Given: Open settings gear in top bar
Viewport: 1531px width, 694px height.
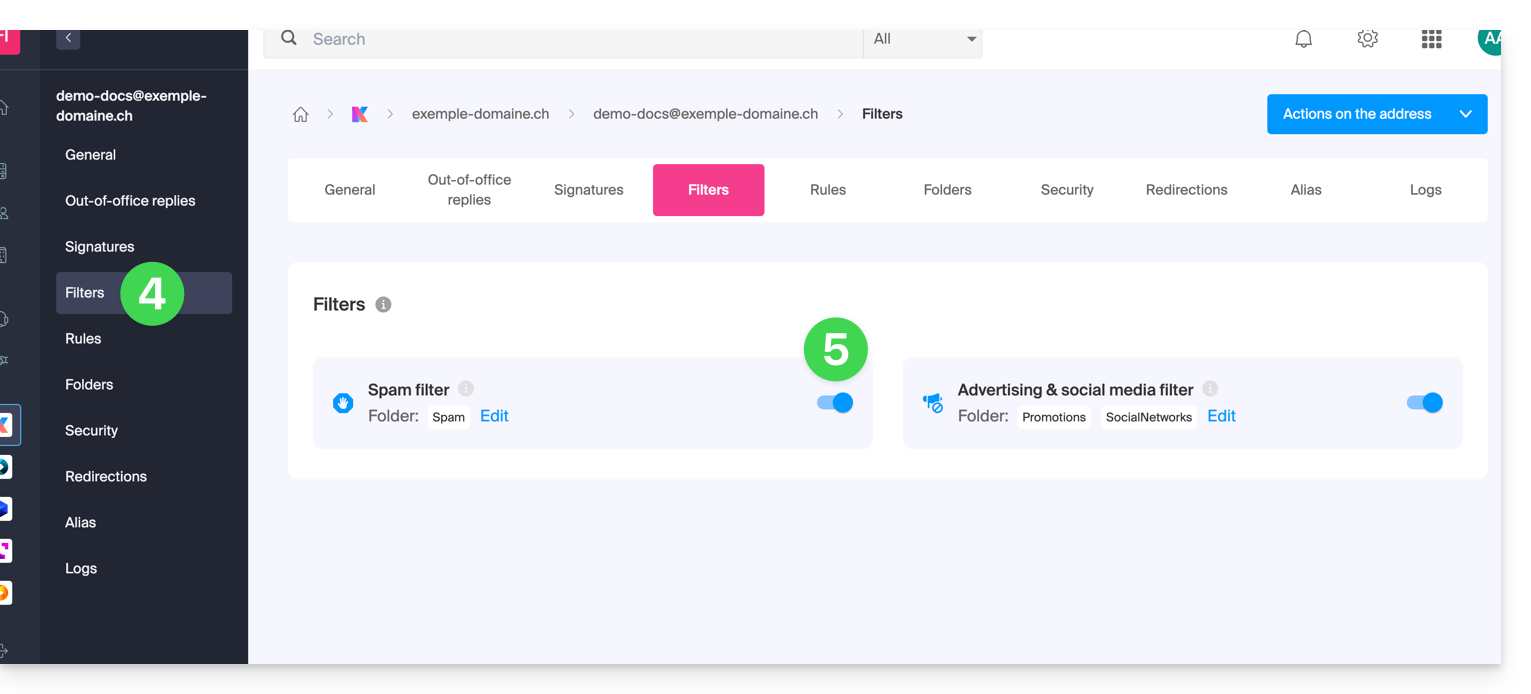Looking at the screenshot, I should 1368,39.
